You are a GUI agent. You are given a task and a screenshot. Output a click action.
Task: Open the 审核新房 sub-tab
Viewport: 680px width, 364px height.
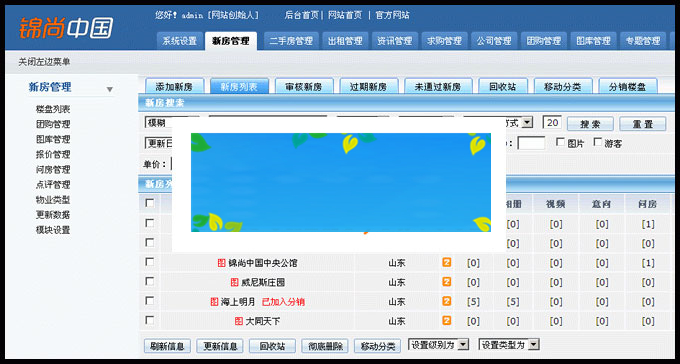point(304,86)
